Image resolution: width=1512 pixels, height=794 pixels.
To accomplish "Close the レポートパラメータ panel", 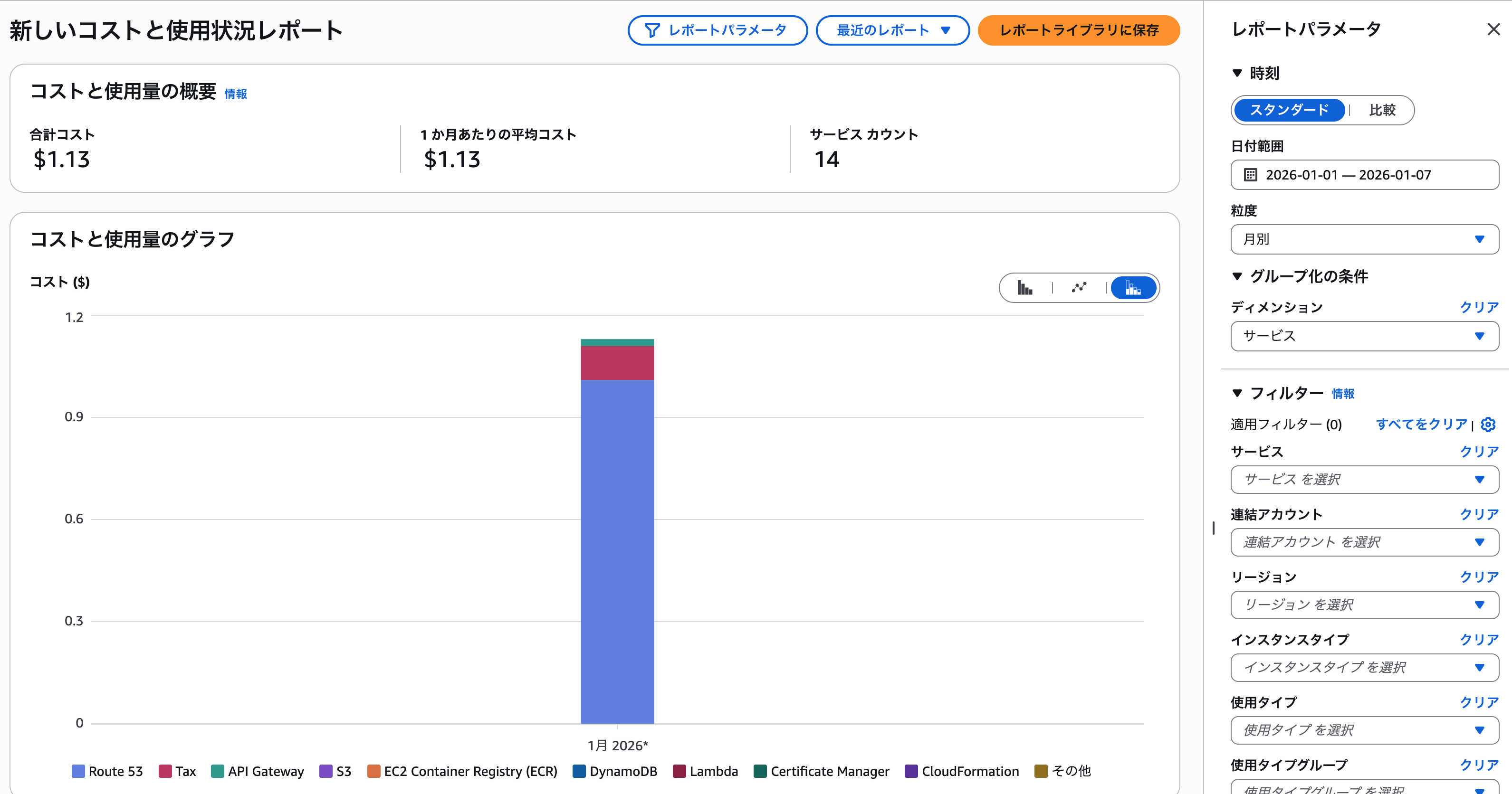I will pyautogui.click(x=1493, y=29).
